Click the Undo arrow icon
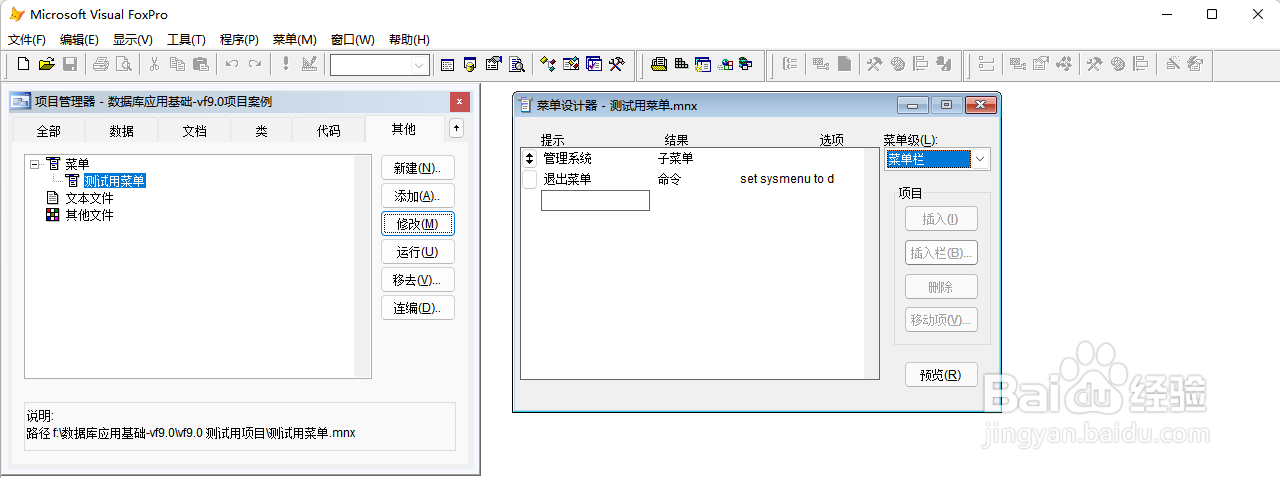 click(231, 64)
